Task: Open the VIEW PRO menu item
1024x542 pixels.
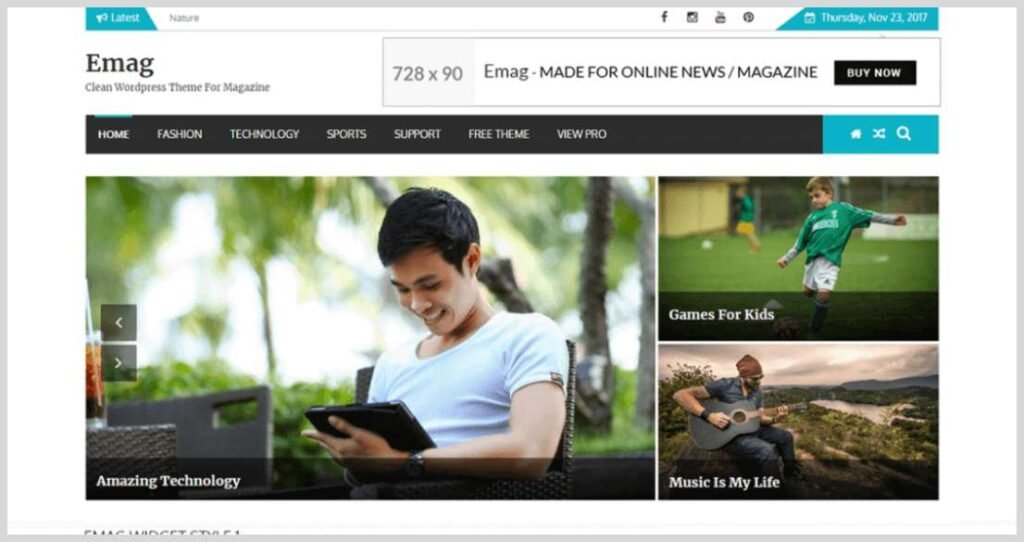Action: (x=582, y=135)
